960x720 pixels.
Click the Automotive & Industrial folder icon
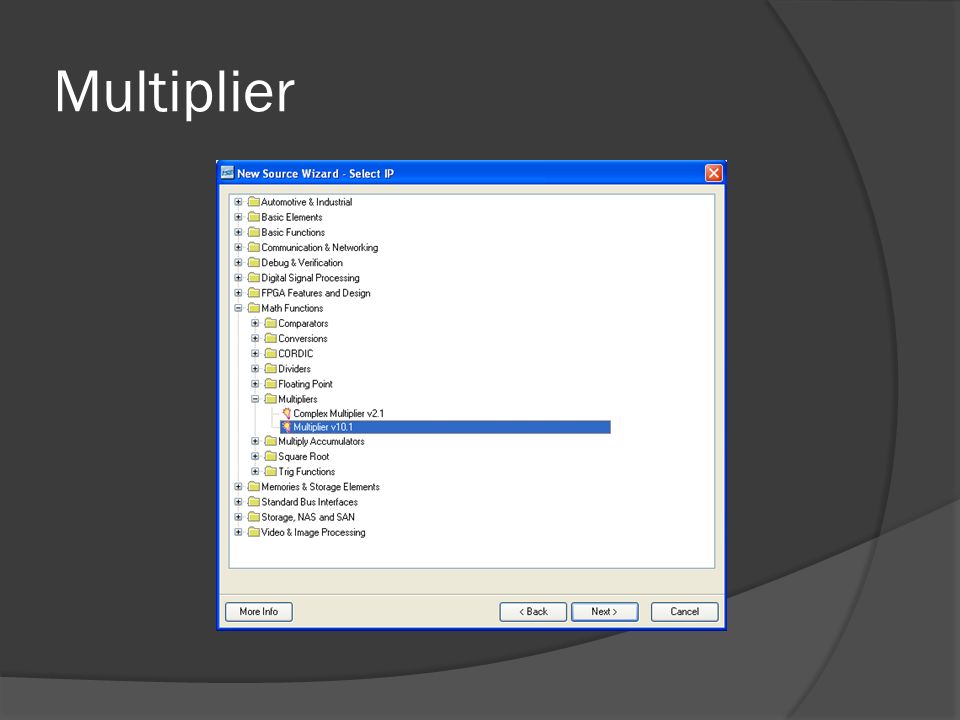pos(253,201)
